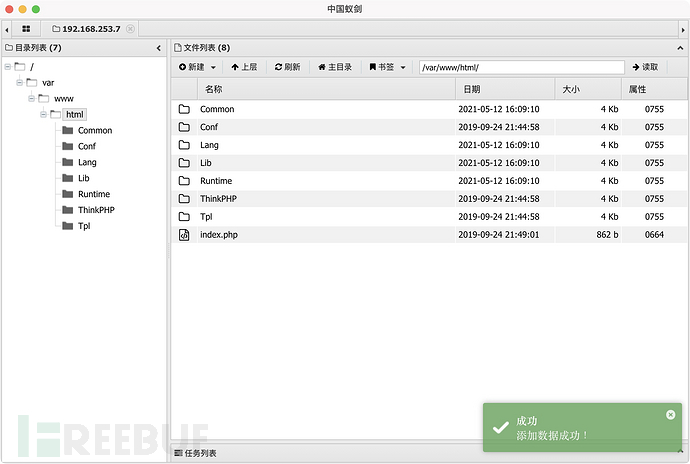Select the Common row name in file list
Image resolution: width=690 pixels, height=464 pixels.
point(217,109)
